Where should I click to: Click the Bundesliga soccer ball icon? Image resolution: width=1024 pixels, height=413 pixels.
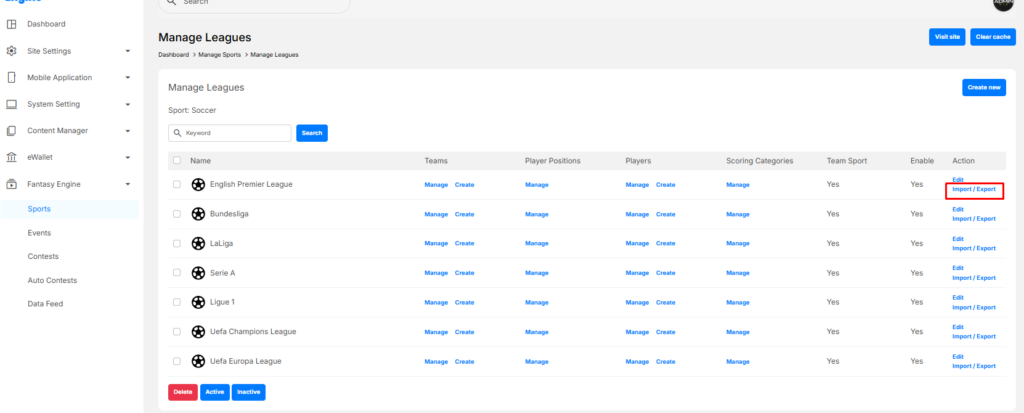click(x=198, y=214)
